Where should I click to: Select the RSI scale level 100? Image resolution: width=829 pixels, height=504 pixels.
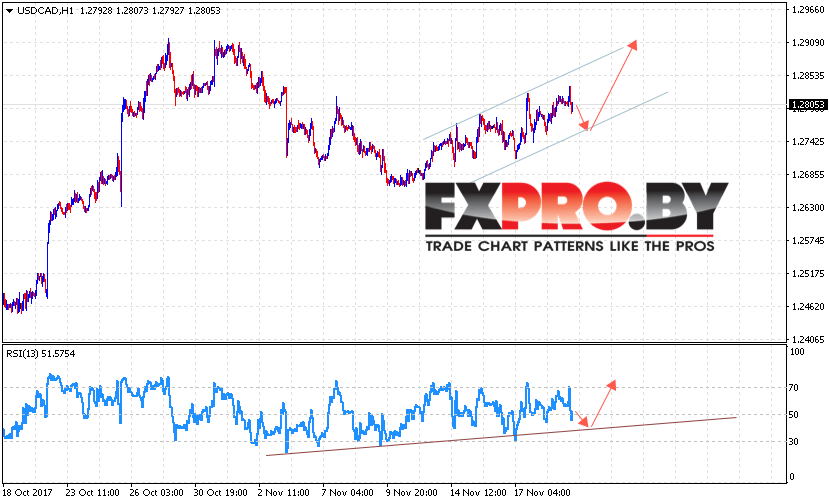(796, 352)
